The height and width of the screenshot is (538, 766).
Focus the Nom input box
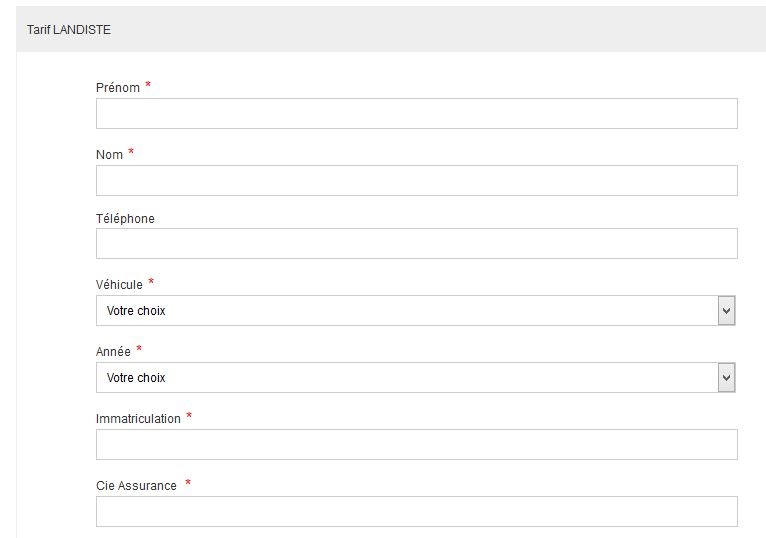coord(416,180)
